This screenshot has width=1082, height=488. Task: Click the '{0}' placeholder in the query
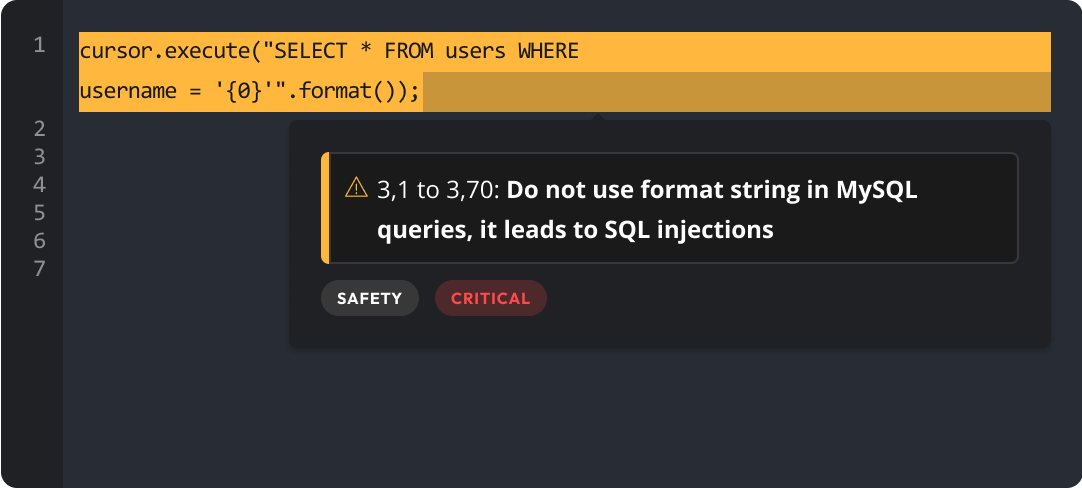pyautogui.click(x=246, y=91)
